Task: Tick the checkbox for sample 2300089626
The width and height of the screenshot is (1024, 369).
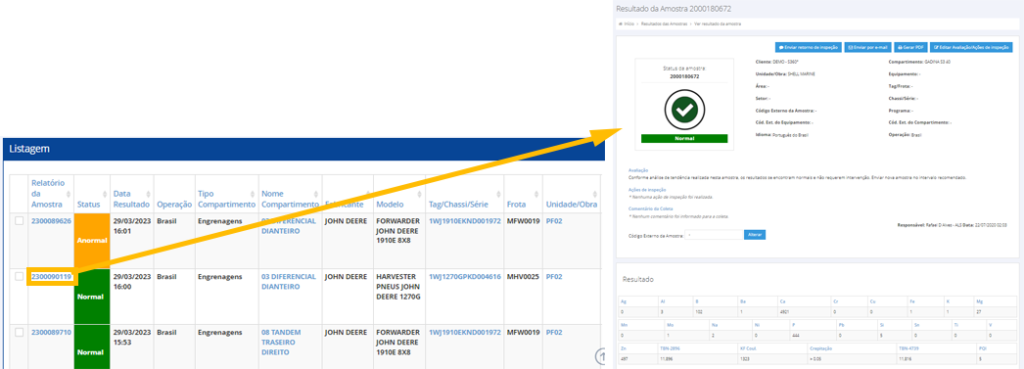Action: 19,221
